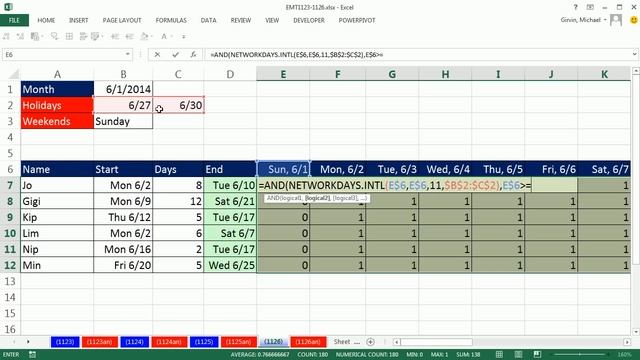Click the zoom slider in status bar

pos(580,354)
